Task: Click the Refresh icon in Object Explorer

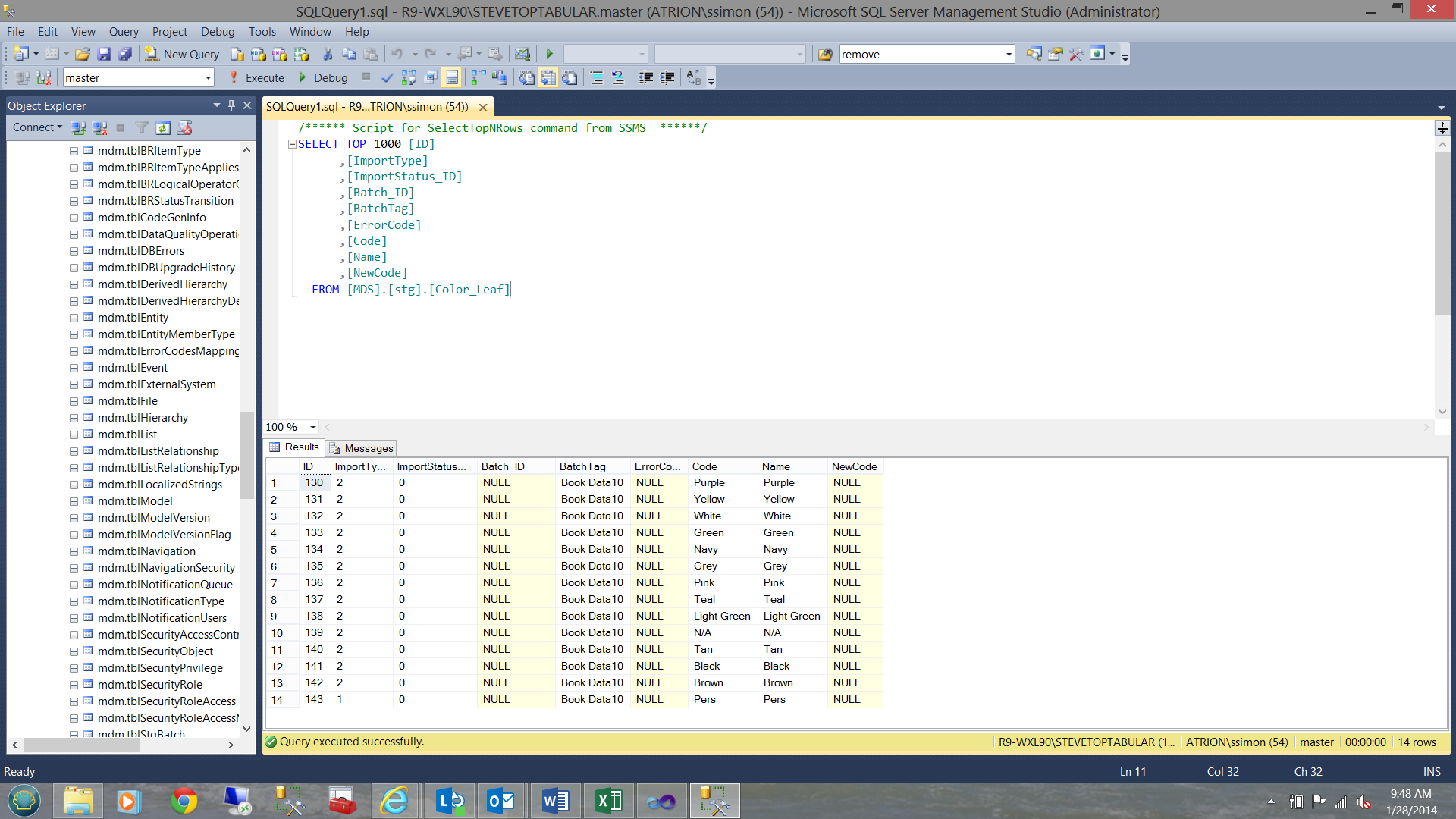Action: tap(162, 127)
